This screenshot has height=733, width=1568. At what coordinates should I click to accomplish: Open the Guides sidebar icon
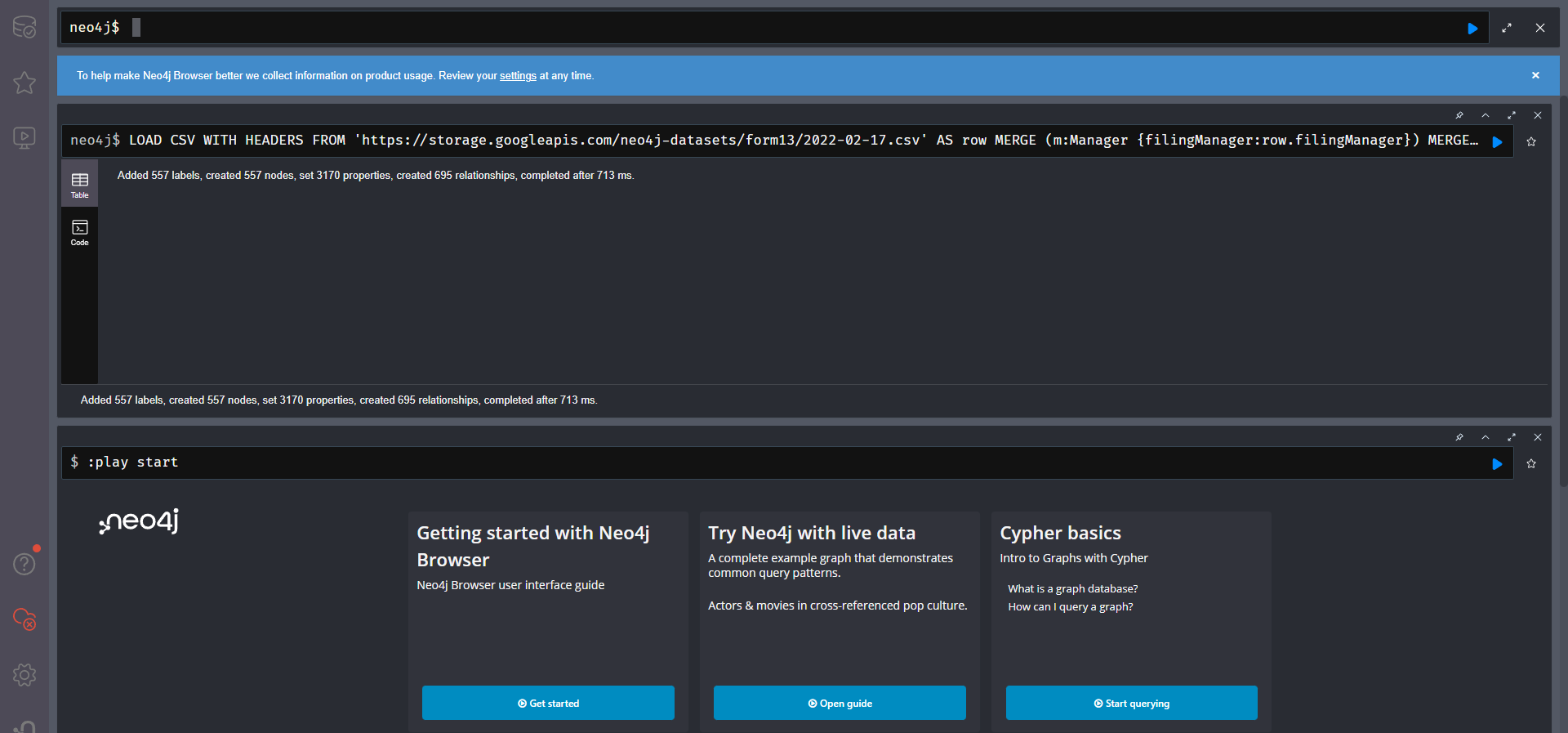[x=24, y=137]
